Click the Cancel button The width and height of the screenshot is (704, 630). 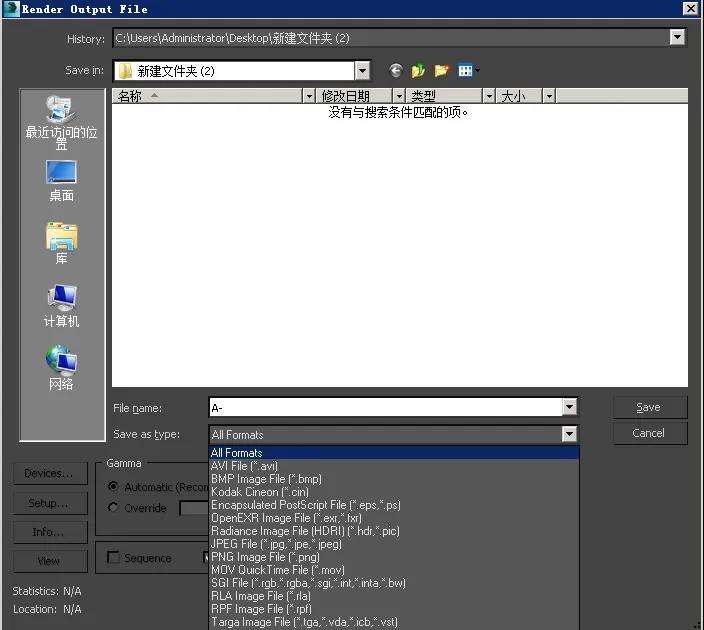click(x=649, y=433)
